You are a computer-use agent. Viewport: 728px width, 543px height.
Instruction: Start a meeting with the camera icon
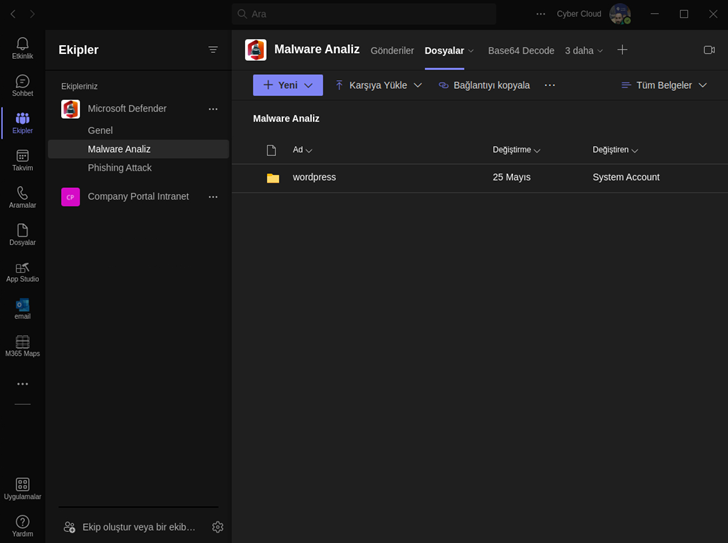tap(709, 50)
